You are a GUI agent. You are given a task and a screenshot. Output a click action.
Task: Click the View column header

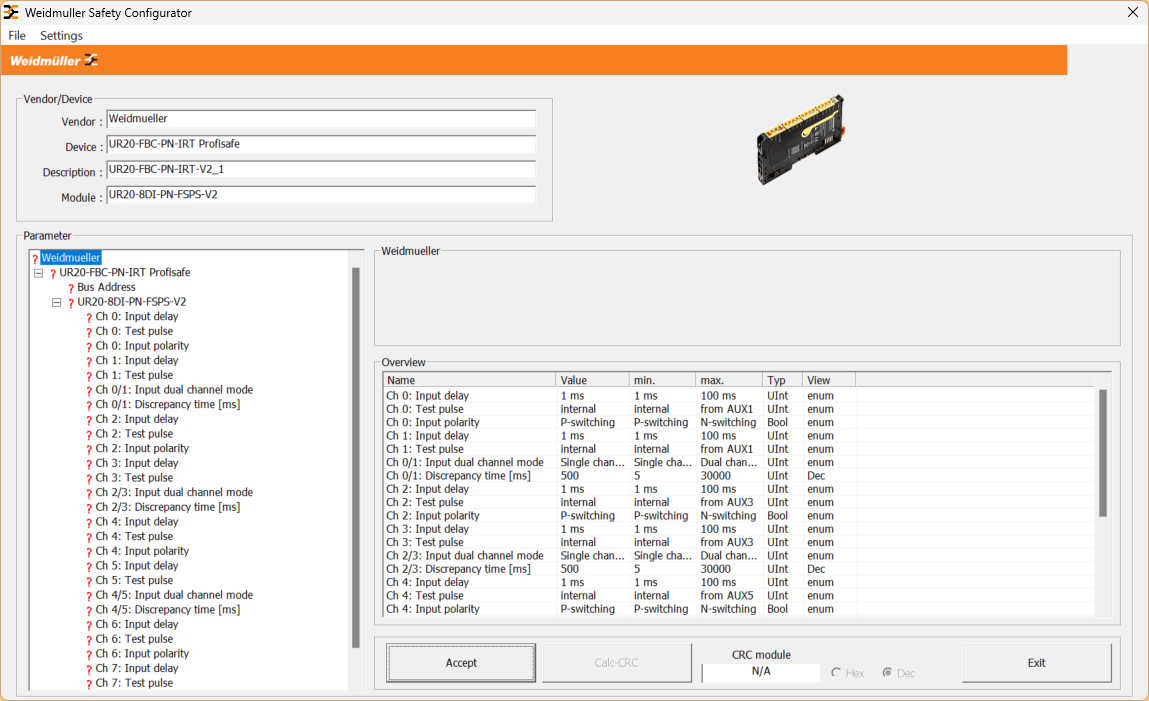click(x=829, y=380)
